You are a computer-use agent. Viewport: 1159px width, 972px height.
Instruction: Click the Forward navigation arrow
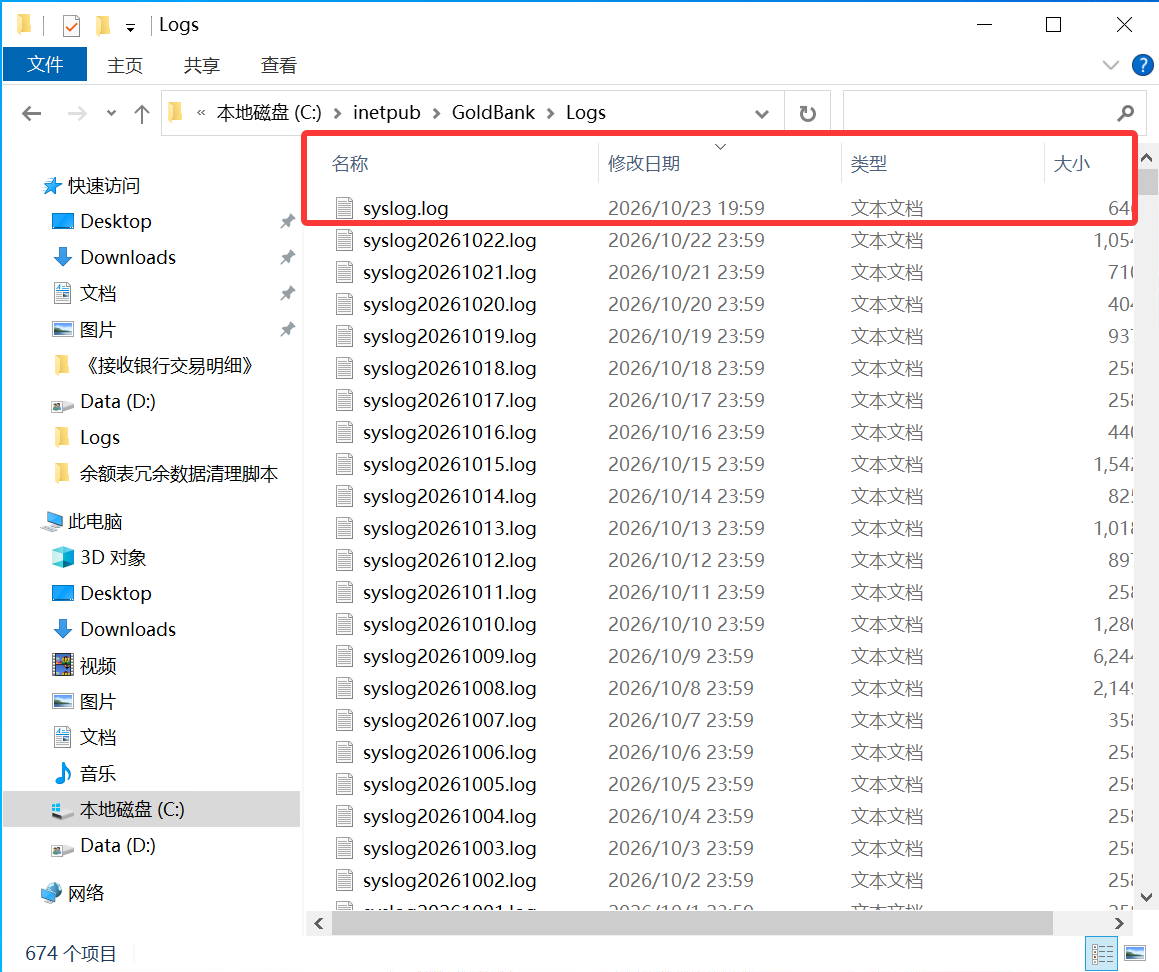click(x=77, y=113)
